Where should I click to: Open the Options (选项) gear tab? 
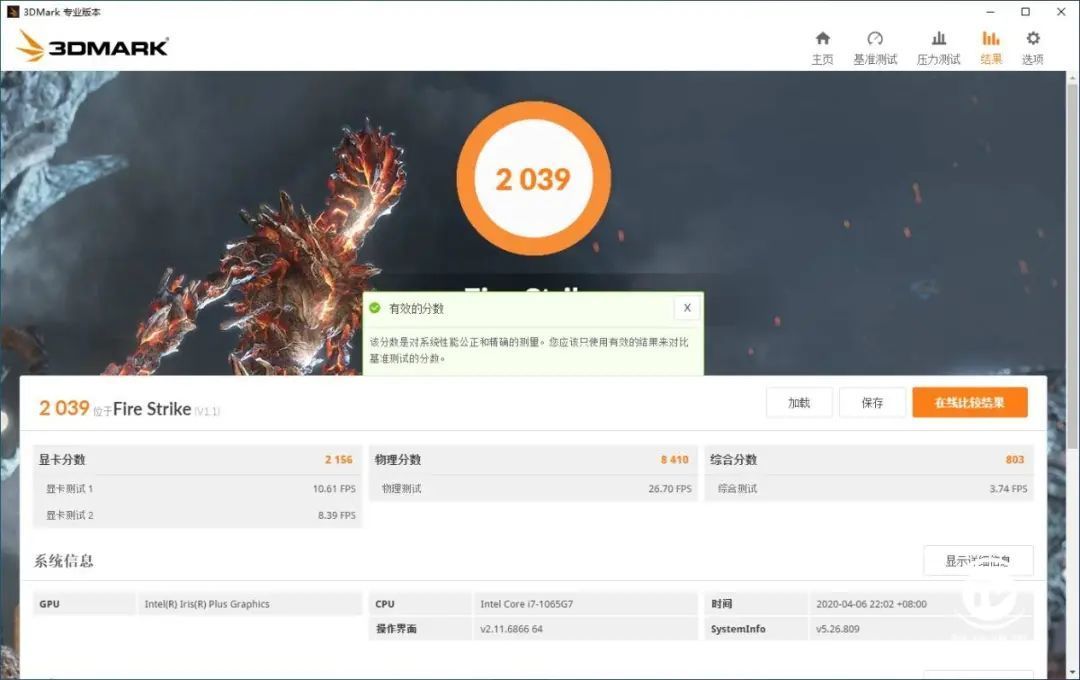coord(1032,48)
